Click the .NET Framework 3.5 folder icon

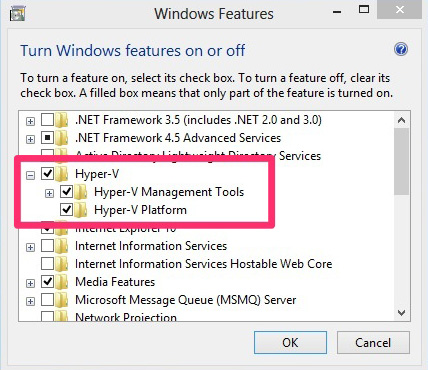[62, 120]
